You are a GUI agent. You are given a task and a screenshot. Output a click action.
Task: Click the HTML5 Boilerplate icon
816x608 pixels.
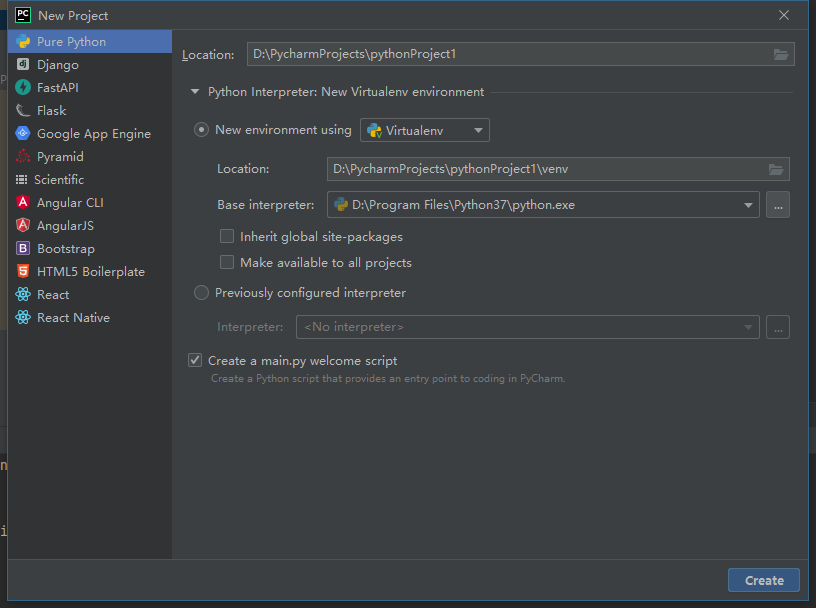click(23, 271)
